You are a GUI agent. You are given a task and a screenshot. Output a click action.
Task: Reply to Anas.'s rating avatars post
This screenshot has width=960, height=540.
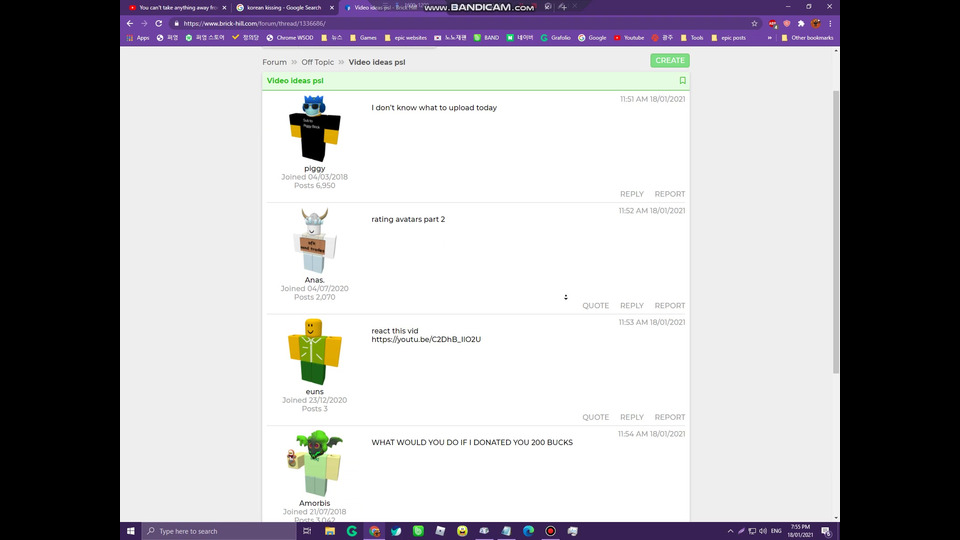point(631,306)
